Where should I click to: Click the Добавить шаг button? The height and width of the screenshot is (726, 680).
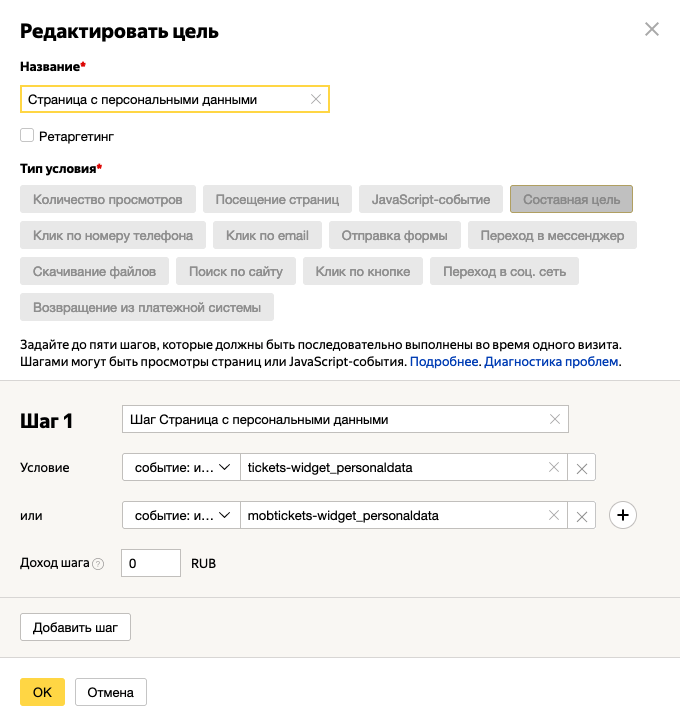[x=75, y=628]
